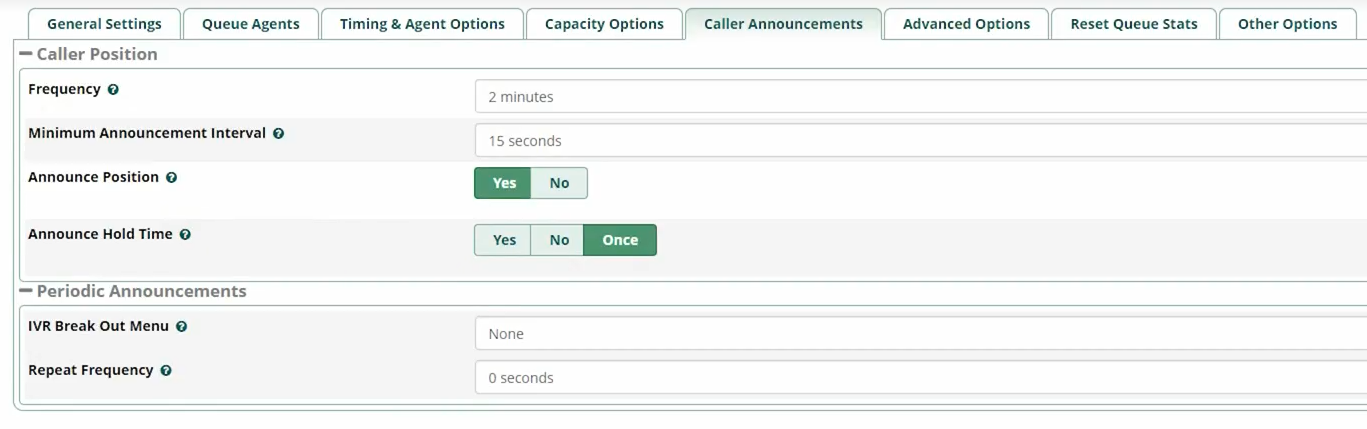Screen dimensions: 1367x429
Task: Choose Once for Announce Hold Time
Action: click(x=620, y=240)
